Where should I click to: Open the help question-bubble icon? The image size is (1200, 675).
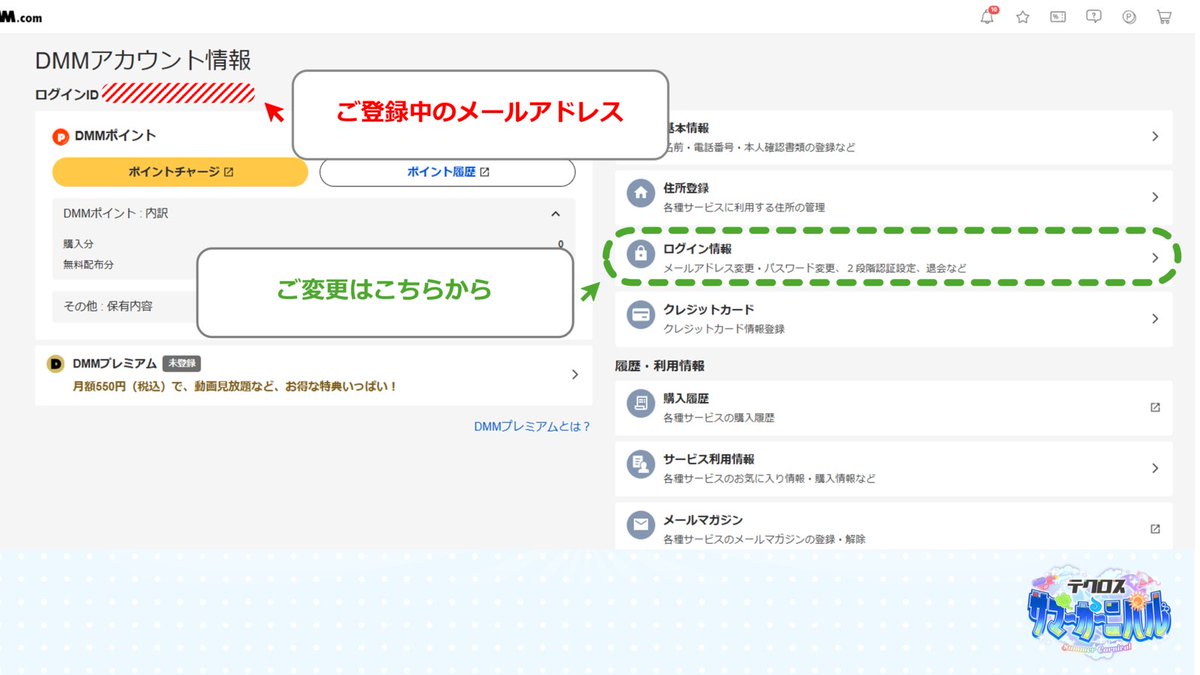point(1094,17)
